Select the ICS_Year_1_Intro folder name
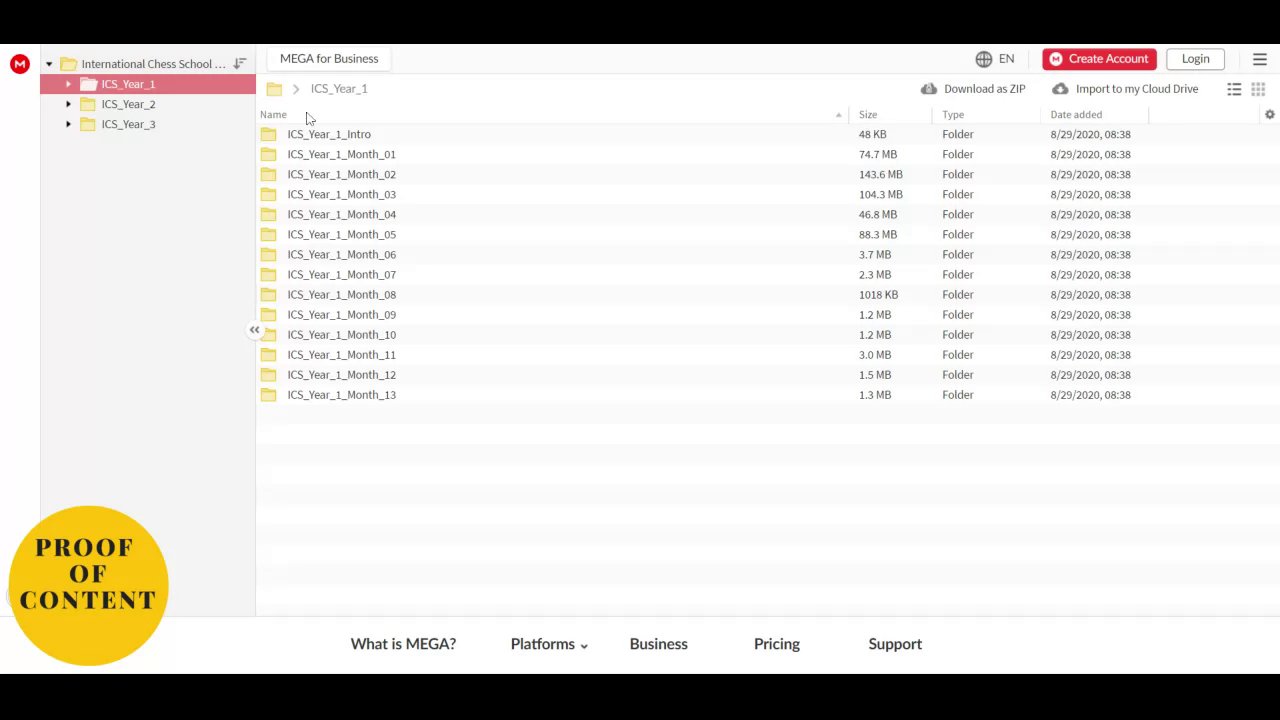This screenshot has width=1280, height=720. [329, 134]
